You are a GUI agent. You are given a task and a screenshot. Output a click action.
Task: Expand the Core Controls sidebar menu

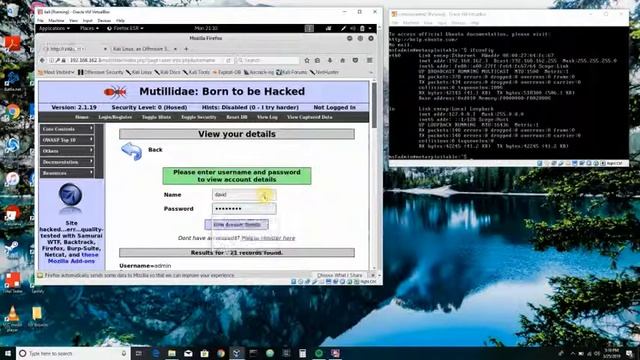pyautogui.click(x=67, y=129)
